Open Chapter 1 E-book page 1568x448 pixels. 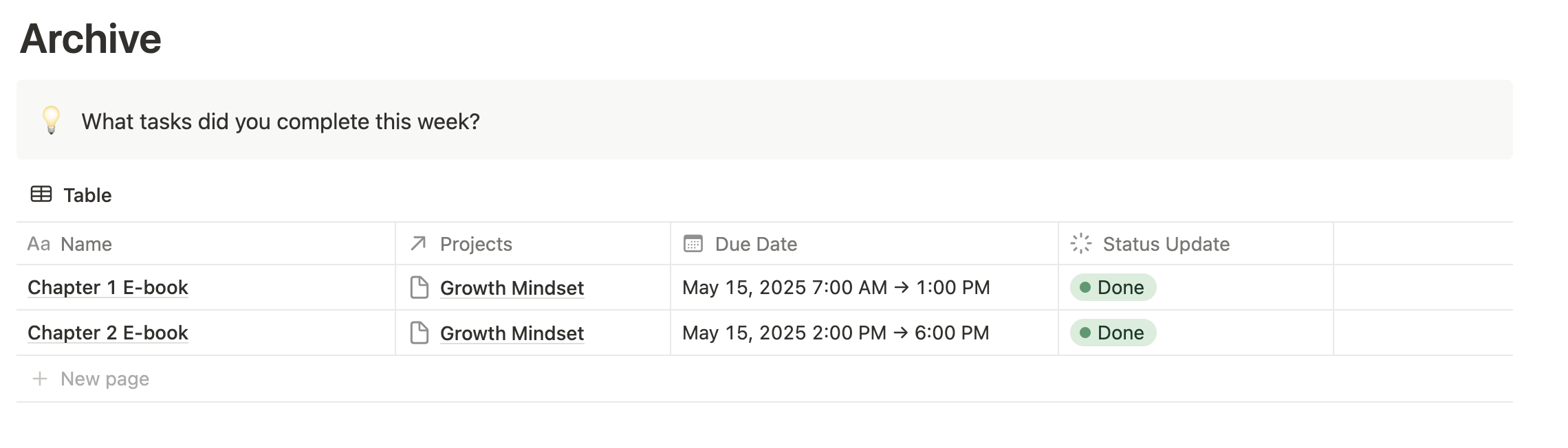108,287
